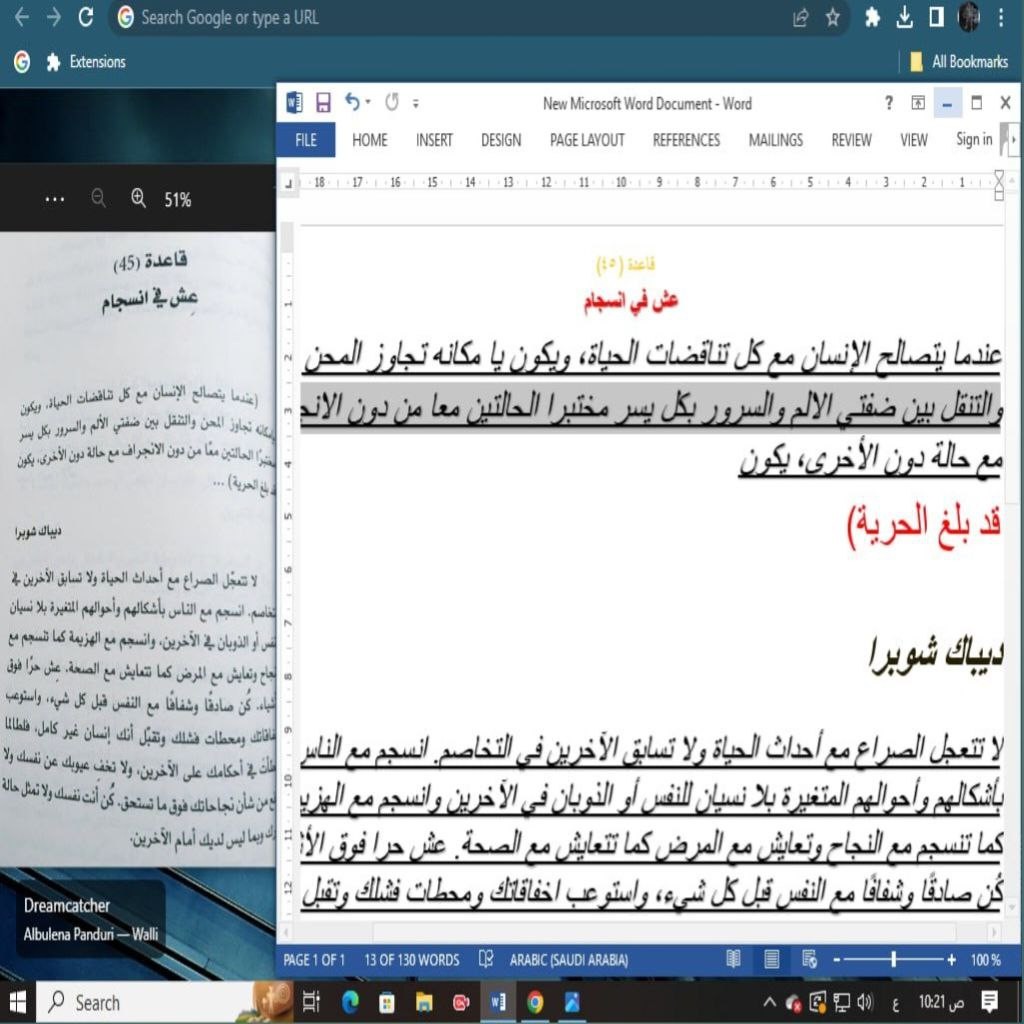Click the red text قد بلغ الحرية in document
Image resolution: width=1024 pixels, height=1024 pixels.
click(923, 525)
